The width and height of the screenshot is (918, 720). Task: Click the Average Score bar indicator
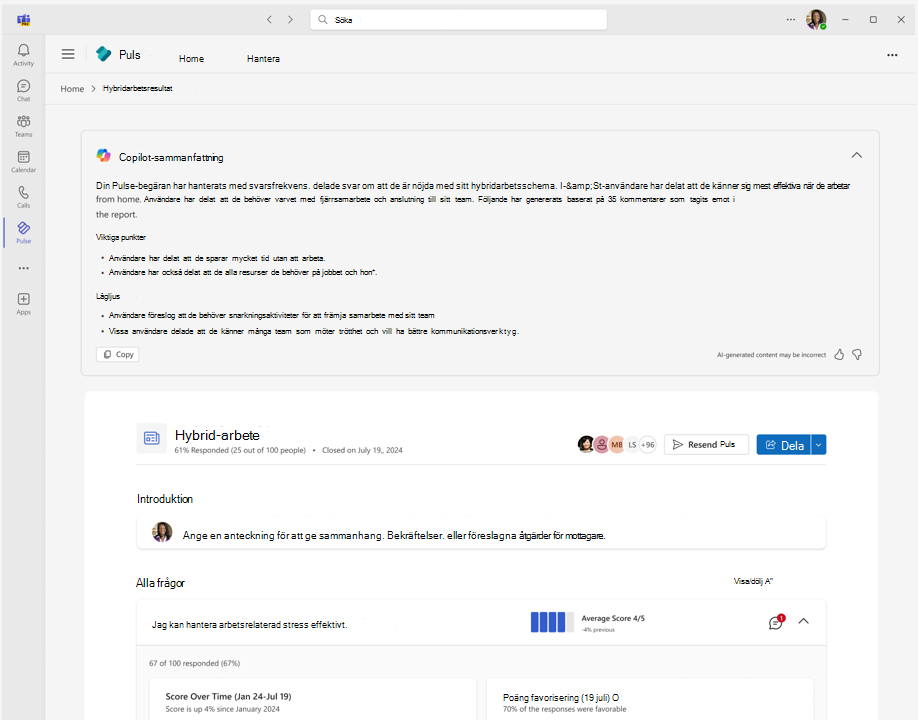552,622
